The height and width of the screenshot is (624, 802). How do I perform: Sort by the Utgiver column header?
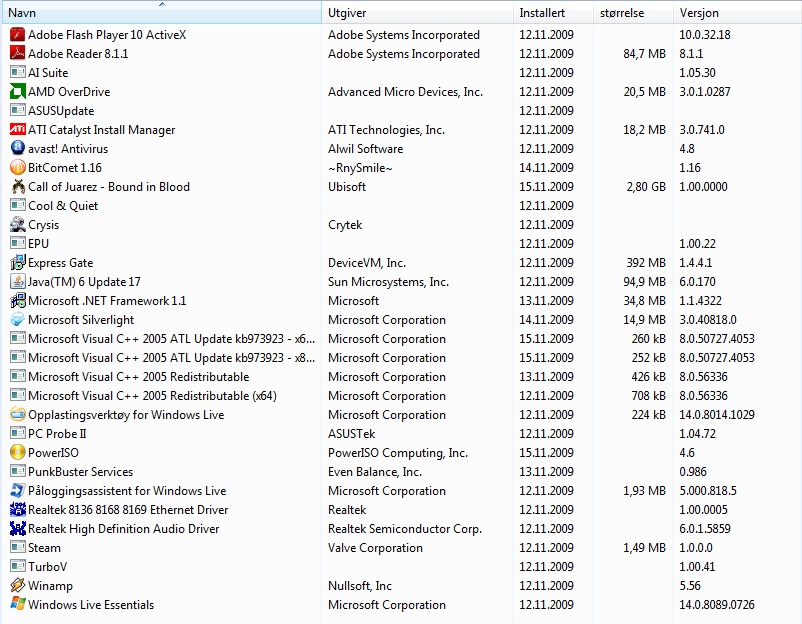417,12
